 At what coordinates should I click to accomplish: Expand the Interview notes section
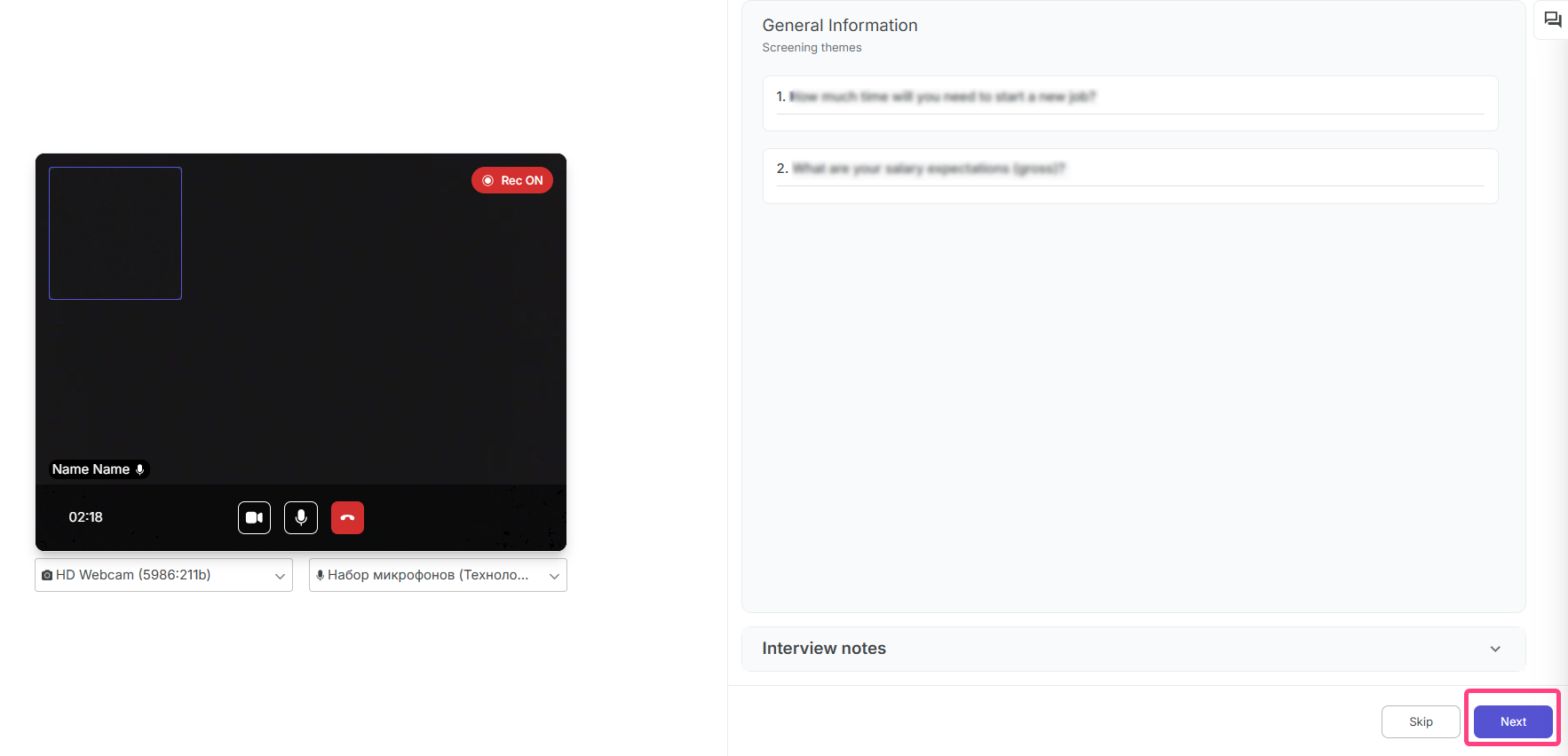[1132, 649]
